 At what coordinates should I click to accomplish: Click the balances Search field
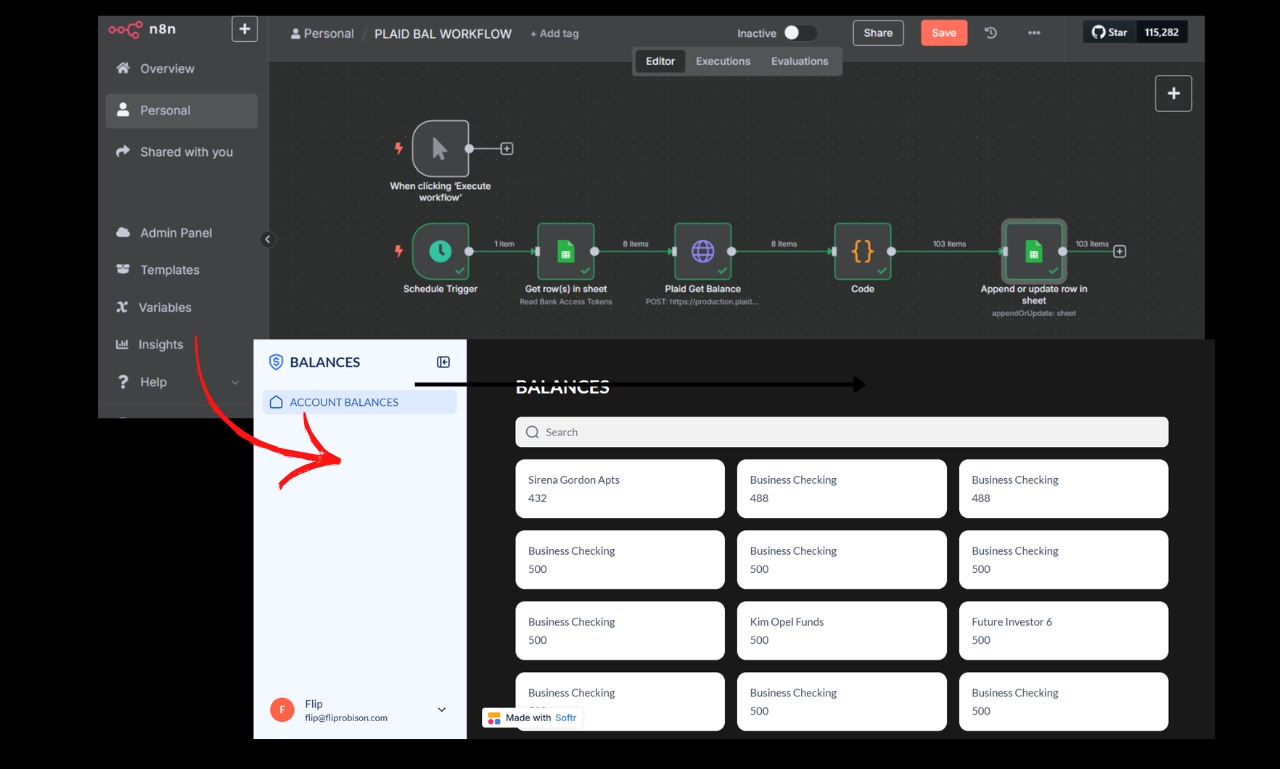coord(841,432)
